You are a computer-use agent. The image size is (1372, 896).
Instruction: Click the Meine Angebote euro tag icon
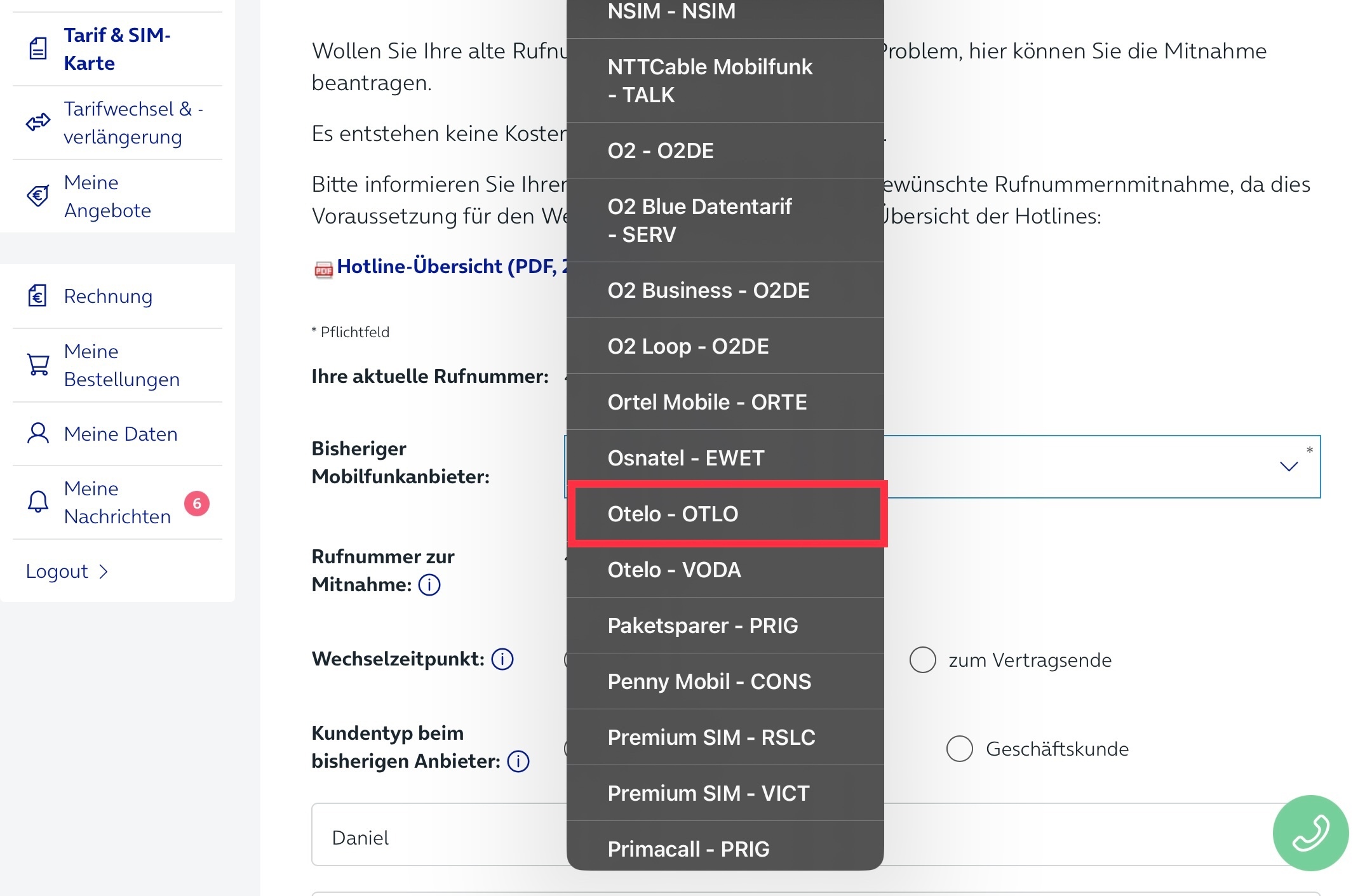(38, 196)
